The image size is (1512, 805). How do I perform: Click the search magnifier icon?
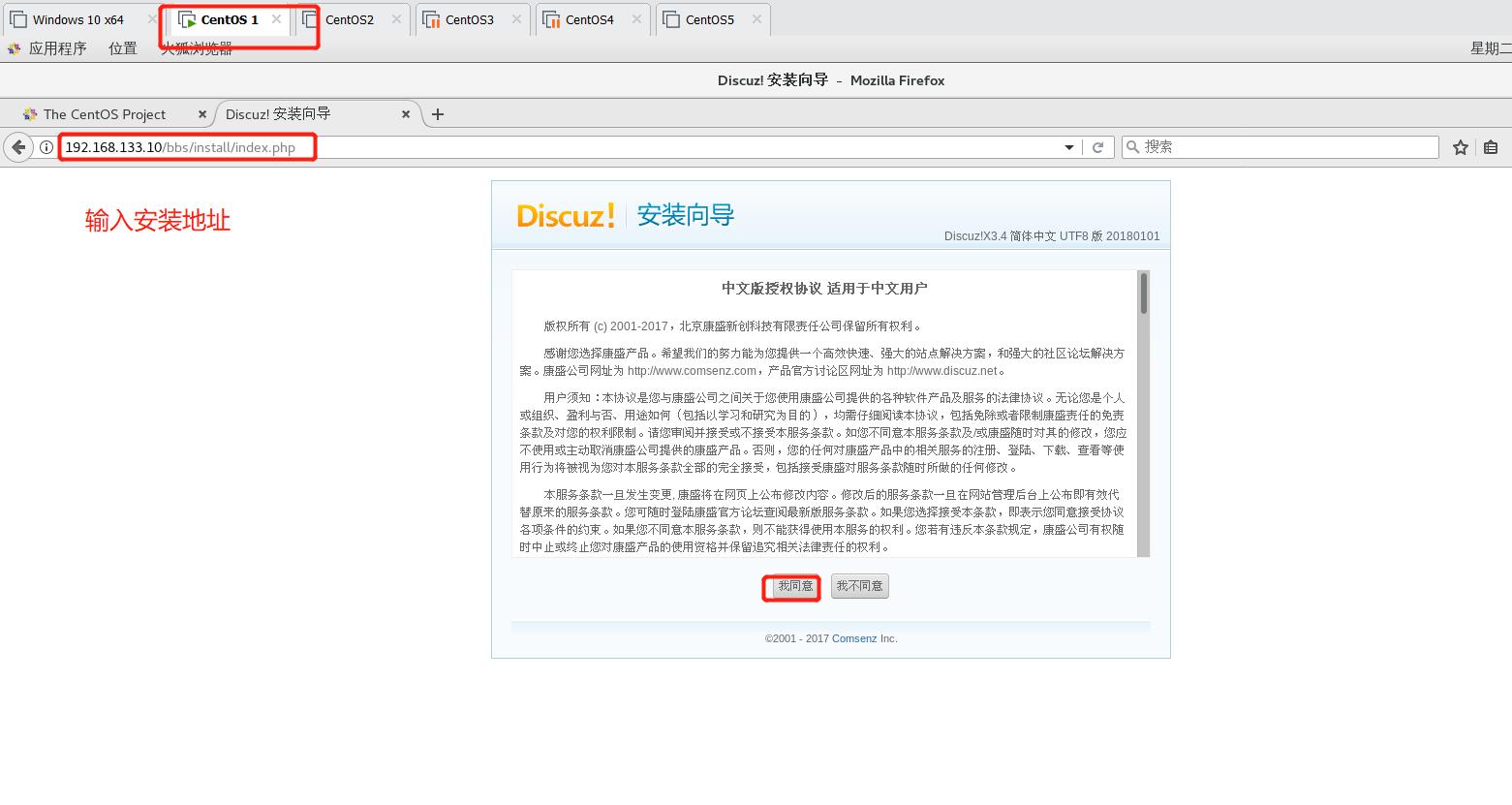click(x=1133, y=147)
